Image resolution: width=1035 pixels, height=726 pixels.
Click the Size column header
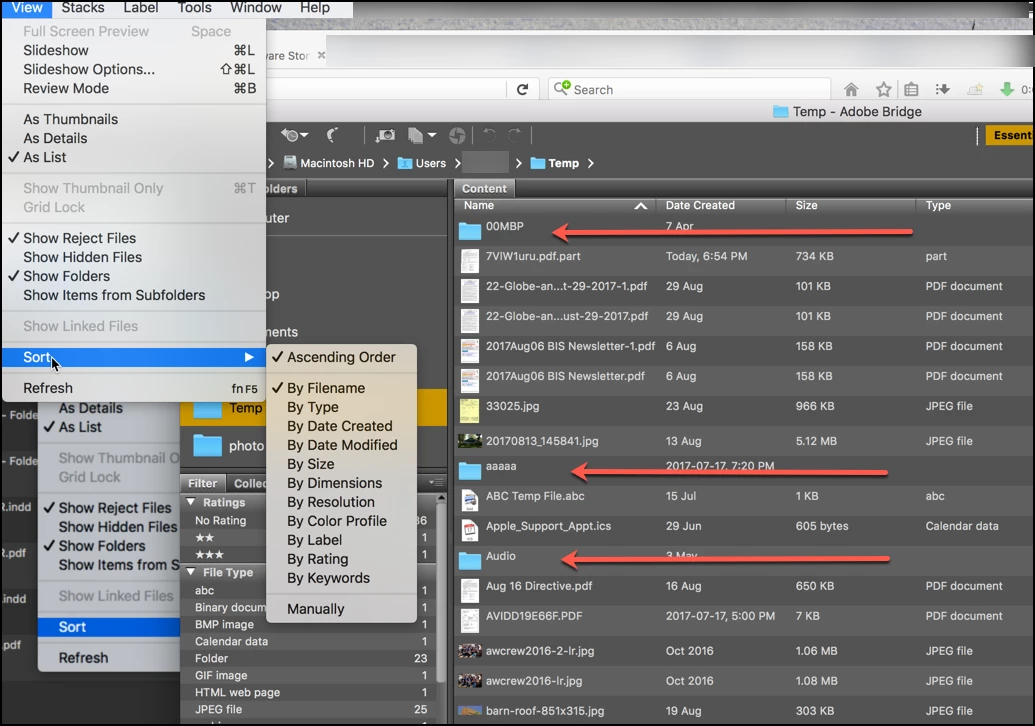point(807,205)
